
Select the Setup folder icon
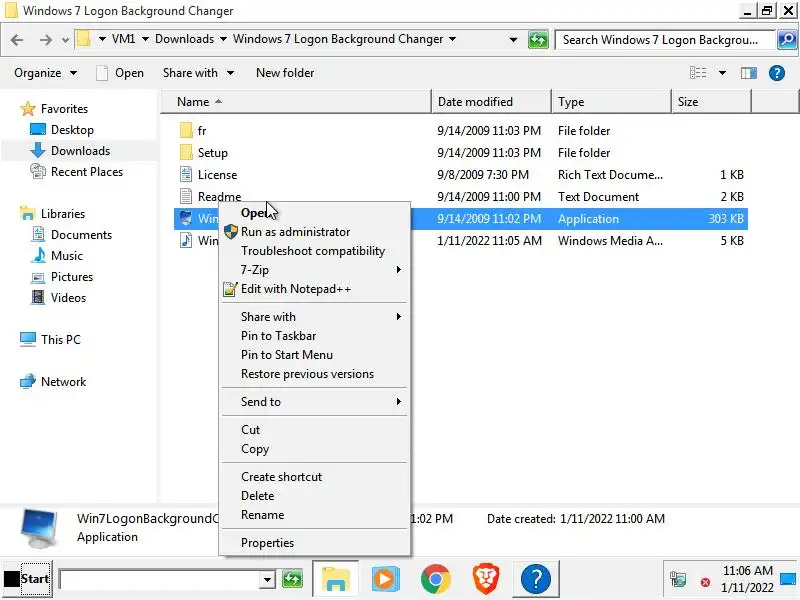(x=186, y=153)
